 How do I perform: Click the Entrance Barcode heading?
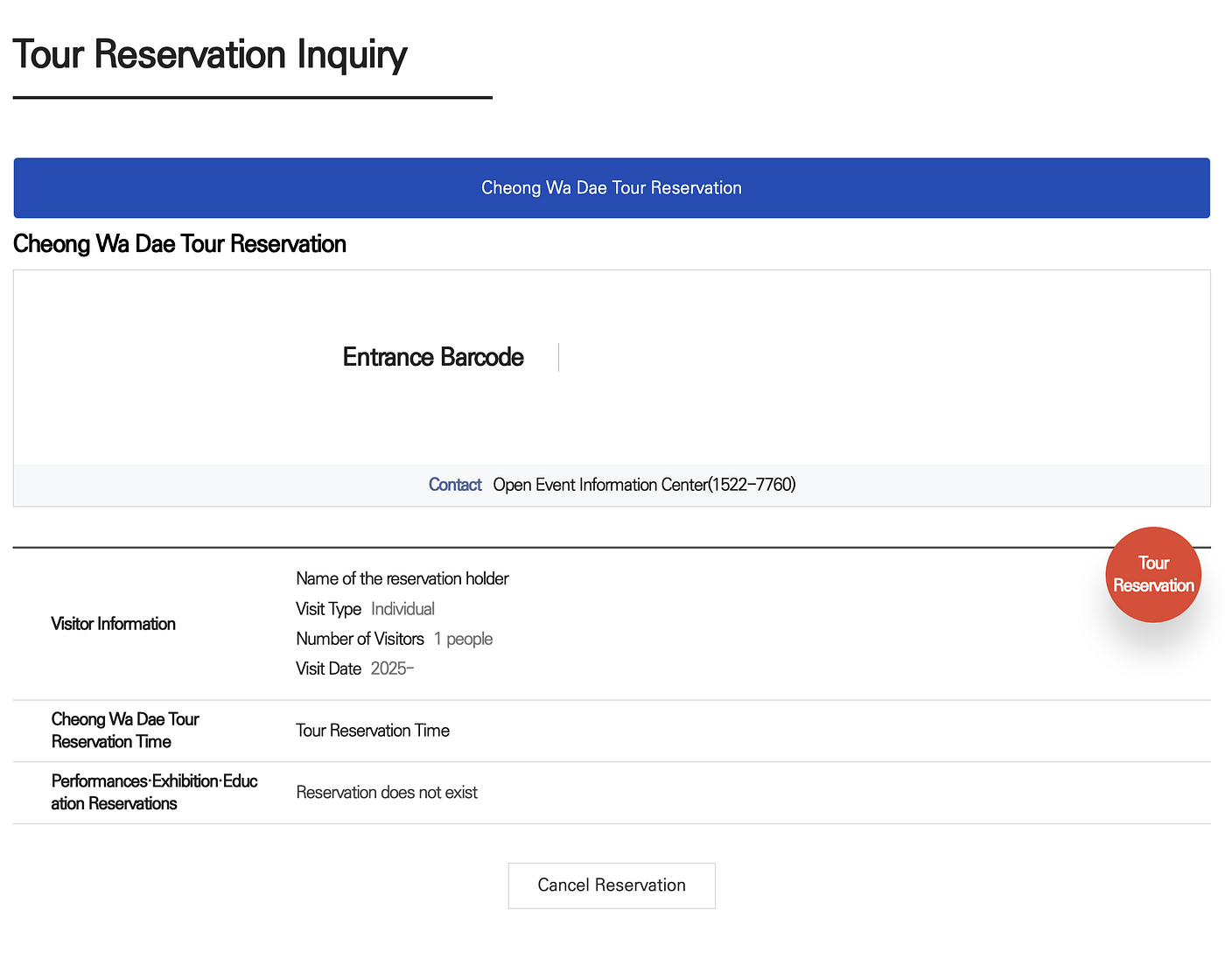click(x=433, y=357)
